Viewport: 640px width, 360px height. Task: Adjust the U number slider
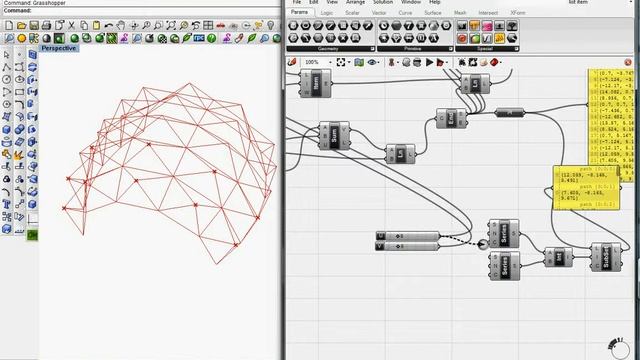pos(407,236)
